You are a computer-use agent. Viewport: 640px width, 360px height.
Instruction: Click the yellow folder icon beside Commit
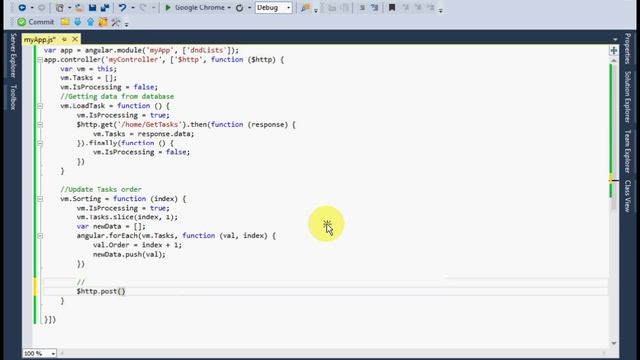[65, 22]
